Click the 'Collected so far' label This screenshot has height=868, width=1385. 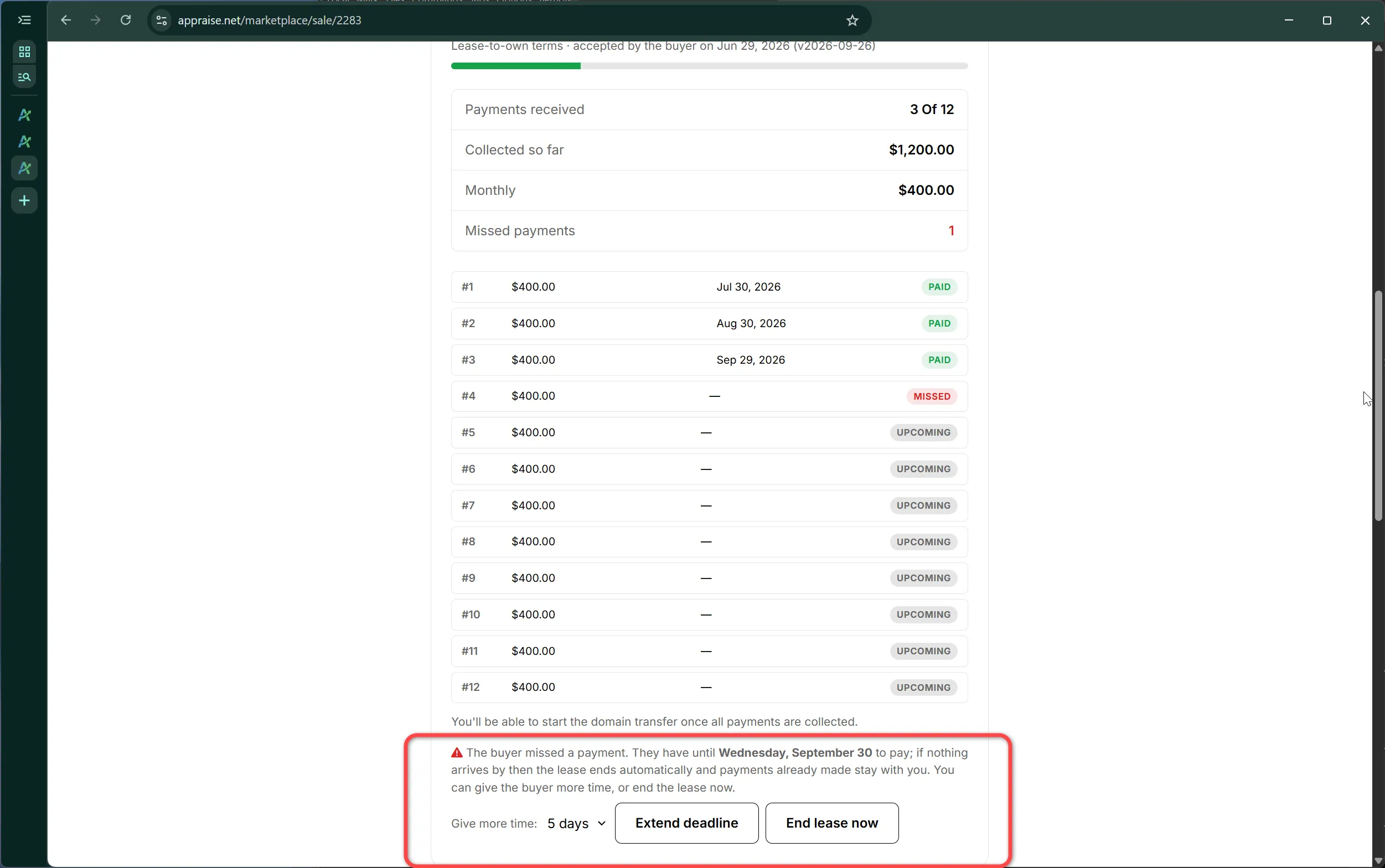tap(514, 150)
